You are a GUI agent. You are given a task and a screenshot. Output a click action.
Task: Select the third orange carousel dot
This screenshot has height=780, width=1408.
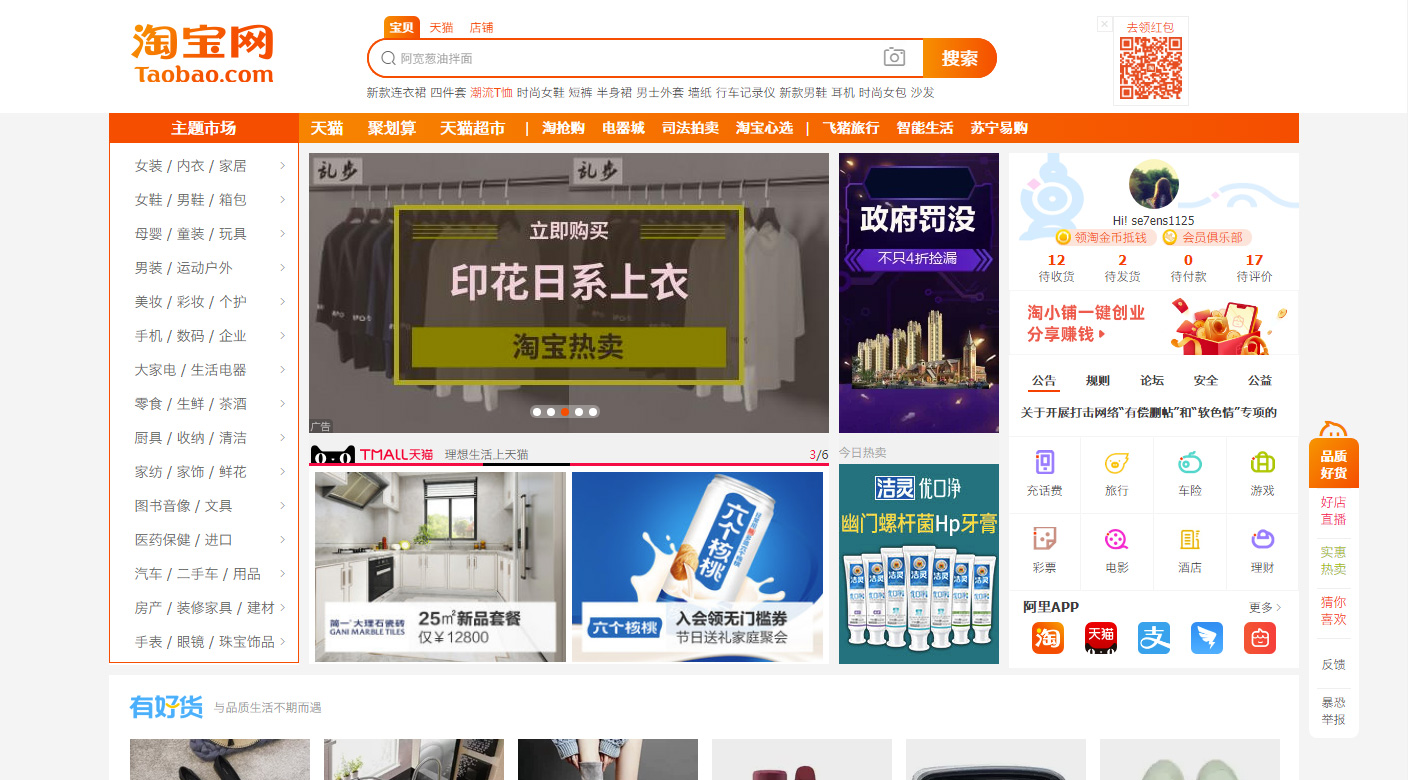tap(565, 412)
